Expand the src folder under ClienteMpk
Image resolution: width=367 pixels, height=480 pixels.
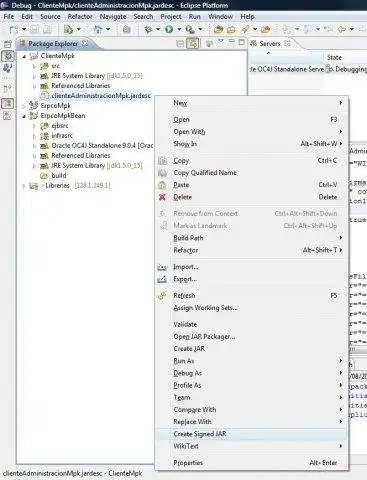click(x=34, y=66)
